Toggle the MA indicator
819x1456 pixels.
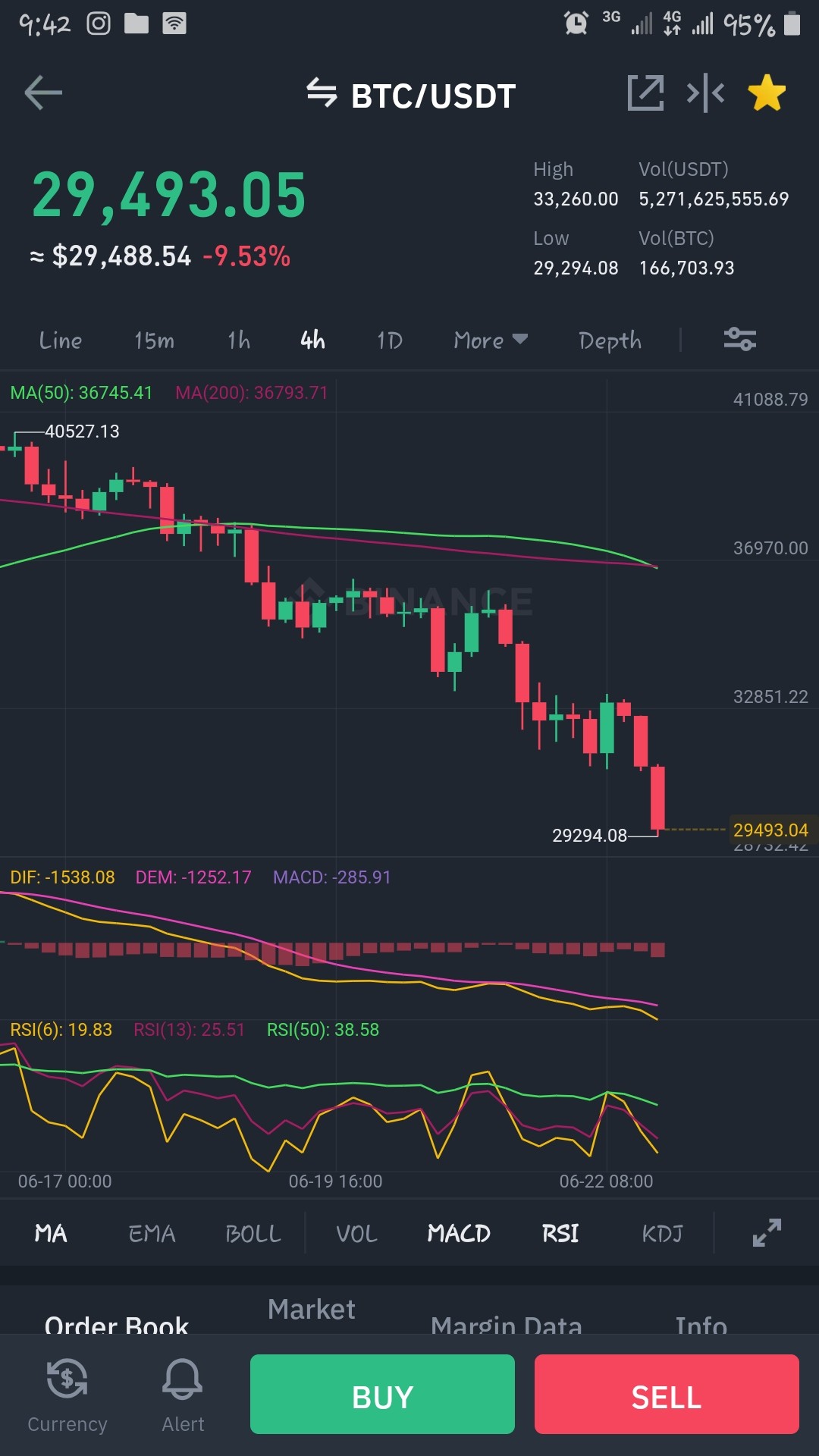[x=51, y=1234]
